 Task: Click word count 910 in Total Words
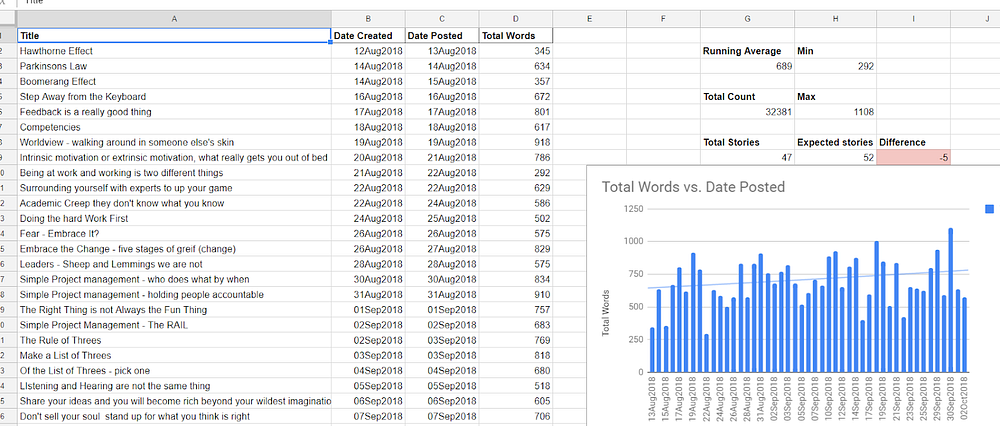pos(516,295)
